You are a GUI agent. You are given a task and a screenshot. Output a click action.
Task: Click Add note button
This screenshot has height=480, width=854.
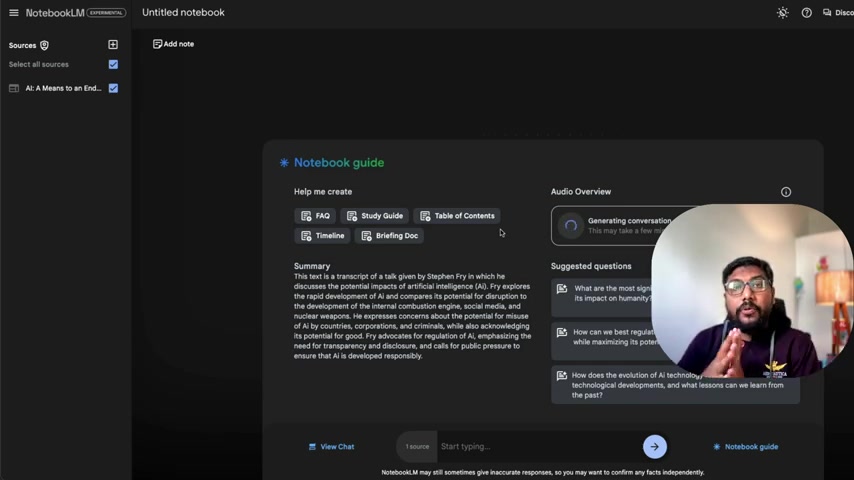(173, 44)
